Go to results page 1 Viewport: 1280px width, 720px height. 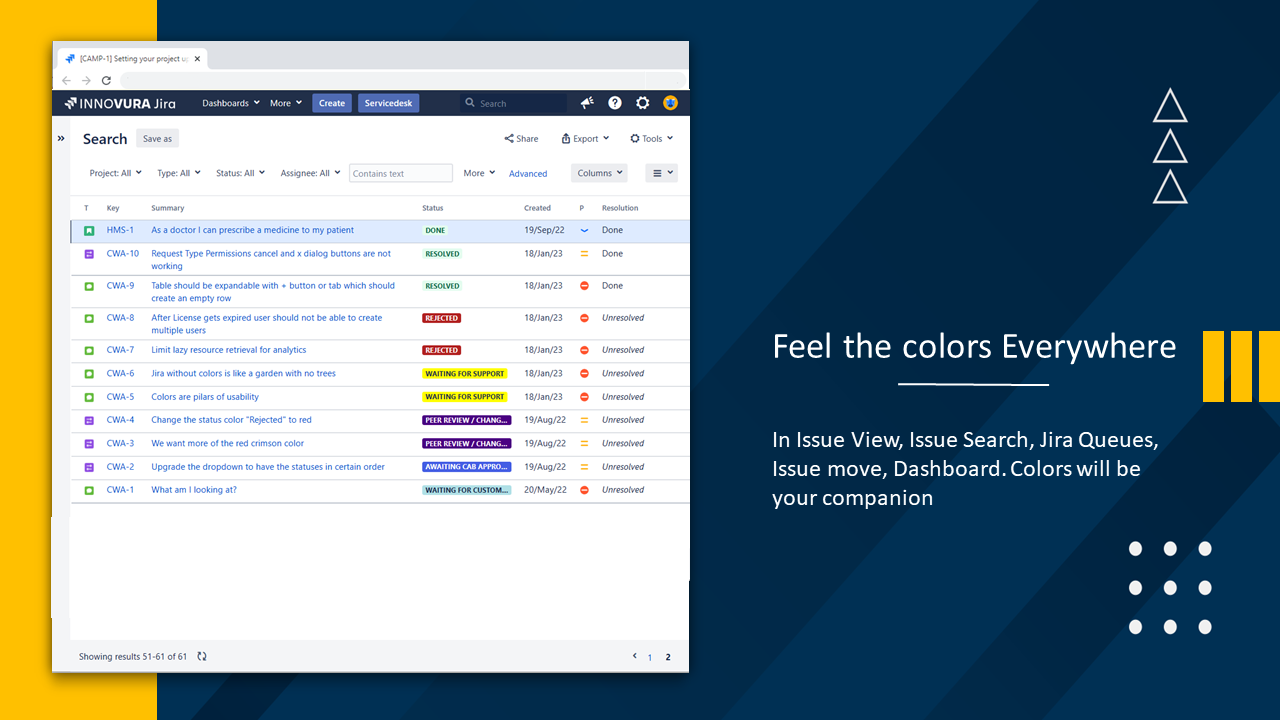click(650, 657)
